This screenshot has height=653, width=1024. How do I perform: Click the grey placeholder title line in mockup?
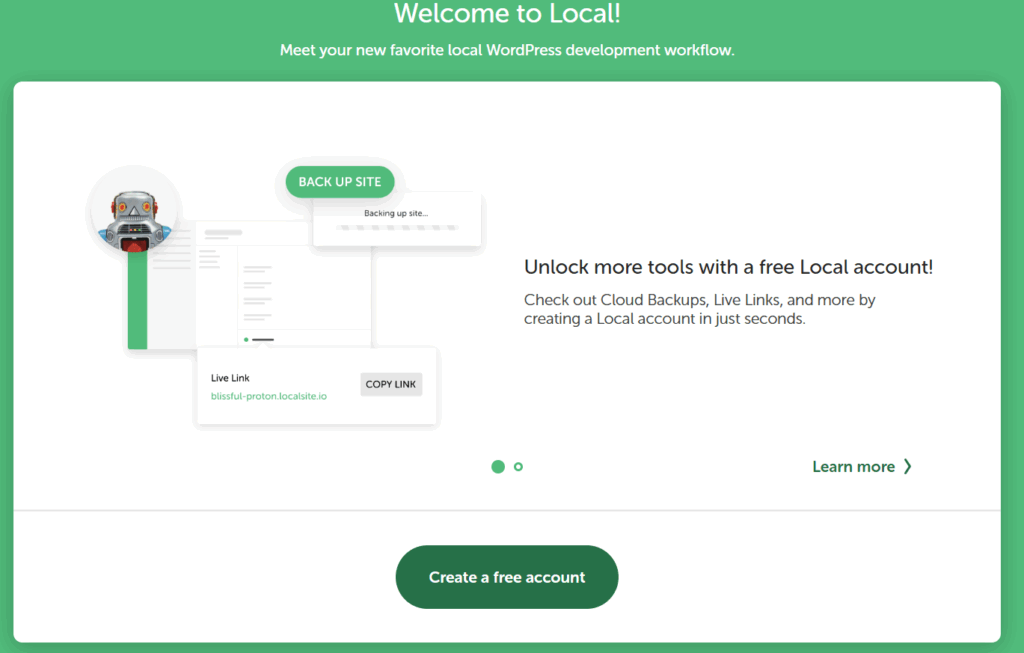(223, 233)
